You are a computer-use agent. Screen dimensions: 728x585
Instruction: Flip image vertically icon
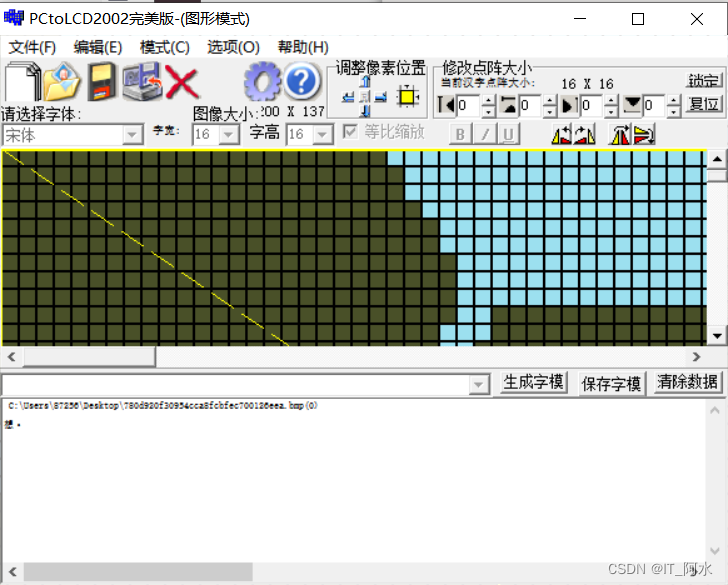coord(644,135)
